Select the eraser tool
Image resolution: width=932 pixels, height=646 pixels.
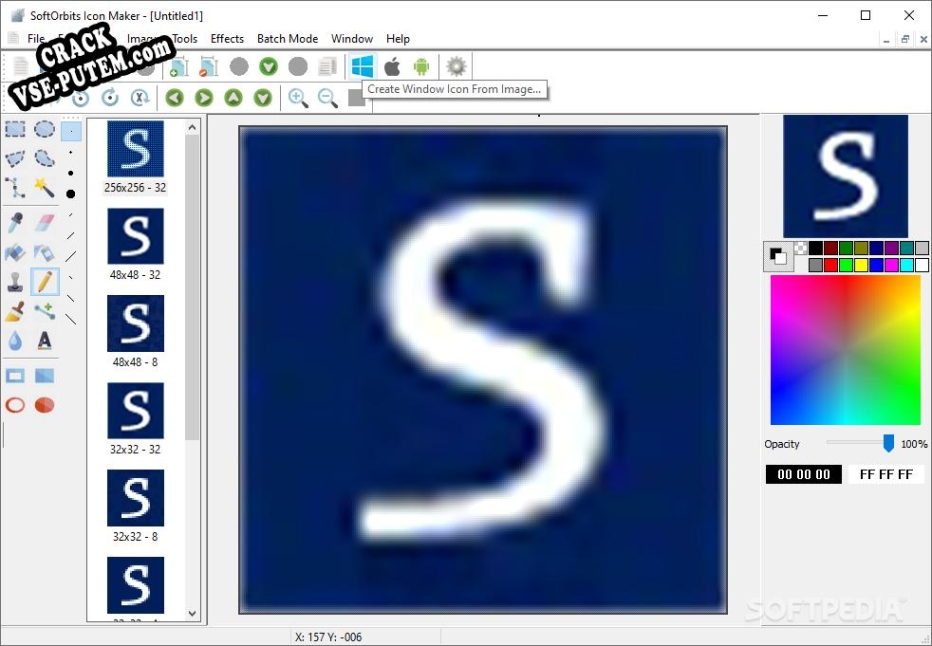click(45, 223)
